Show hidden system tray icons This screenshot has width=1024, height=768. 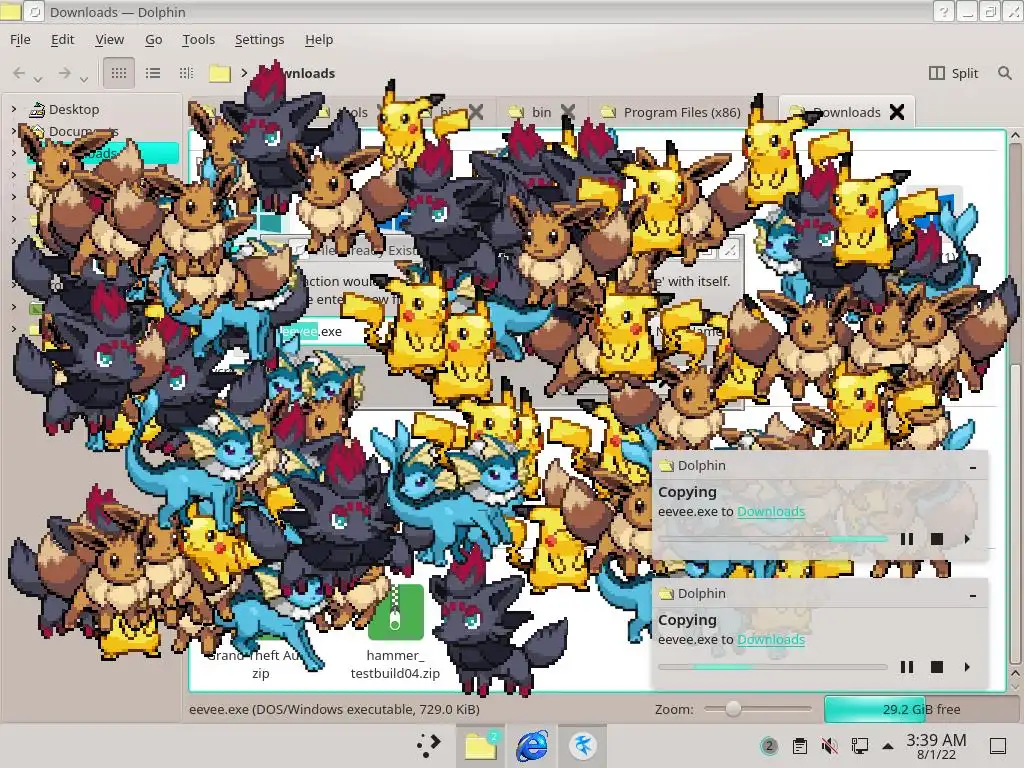(x=888, y=746)
